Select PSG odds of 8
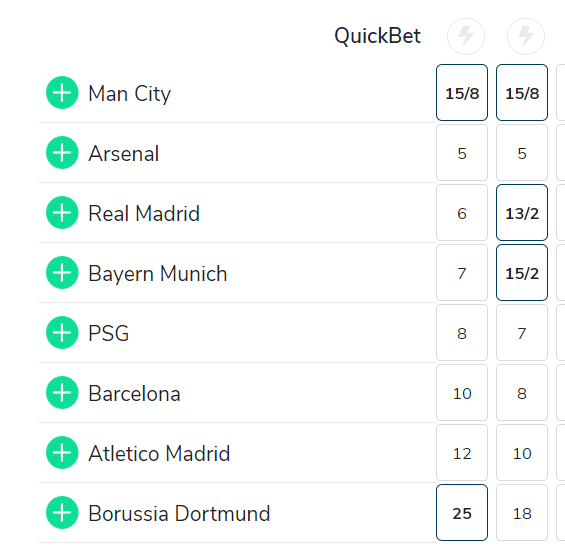This screenshot has width=565, height=547. pyautogui.click(x=462, y=333)
